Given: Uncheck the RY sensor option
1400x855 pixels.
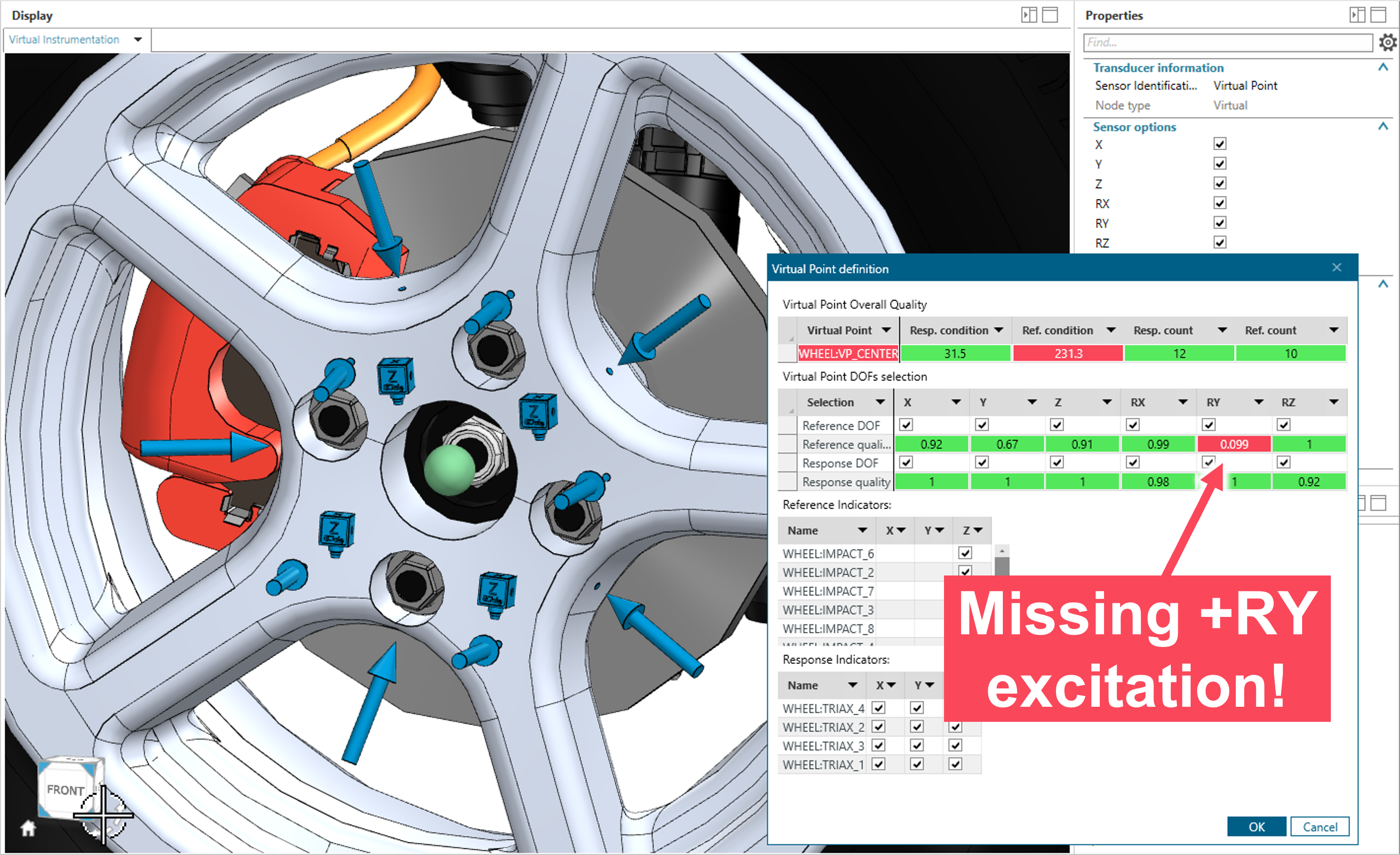Looking at the screenshot, I should 1219,223.
